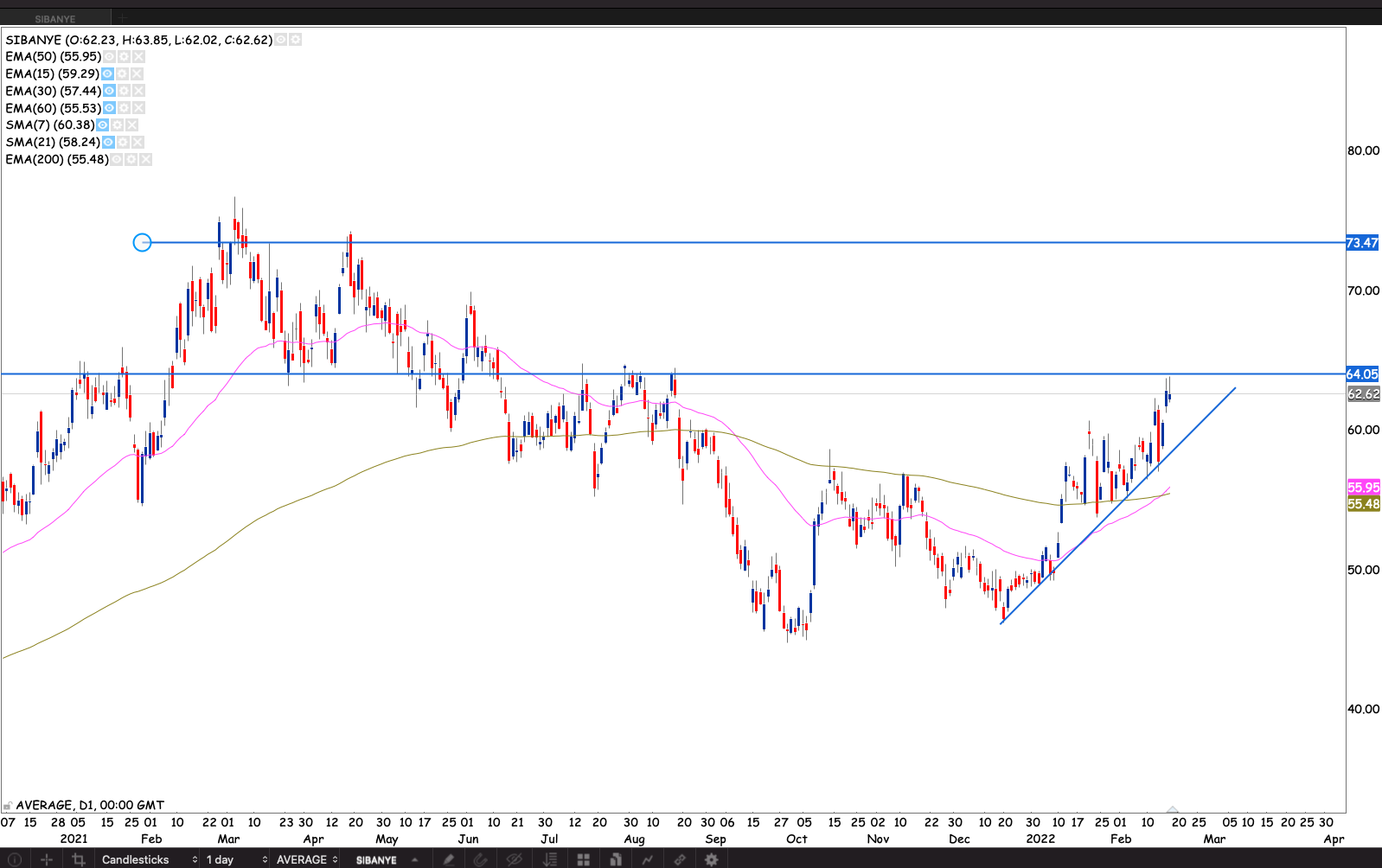Switch to the SIBANYE chart tab
1382x868 pixels.
pyautogui.click(x=55, y=18)
